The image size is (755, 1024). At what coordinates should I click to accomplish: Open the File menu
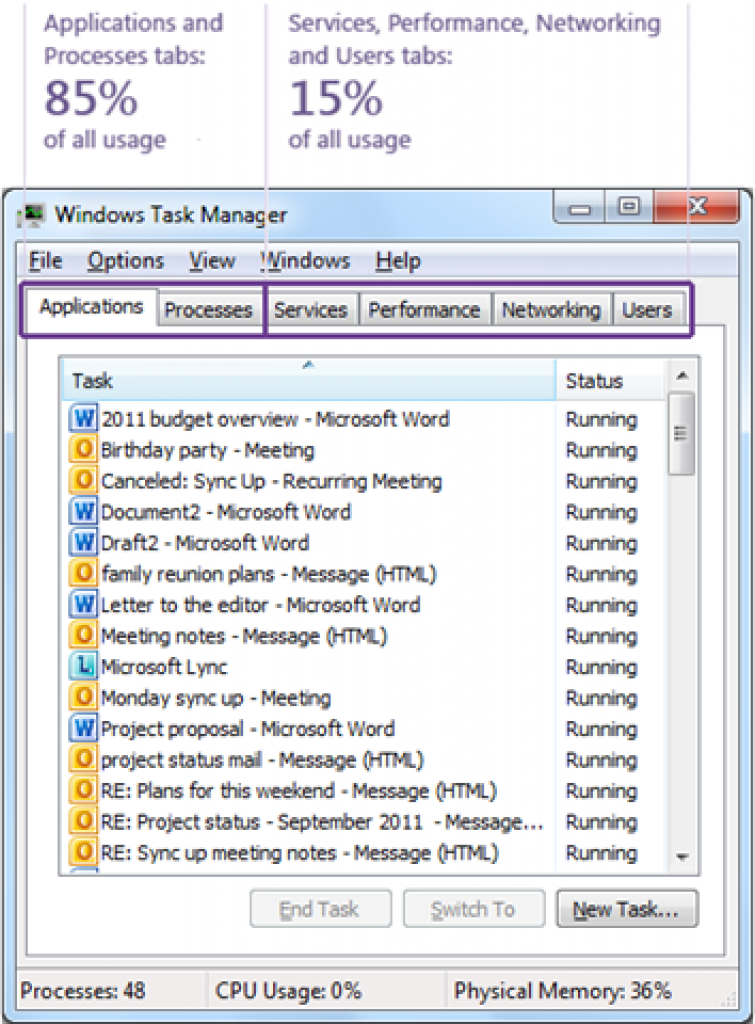[46, 261]
